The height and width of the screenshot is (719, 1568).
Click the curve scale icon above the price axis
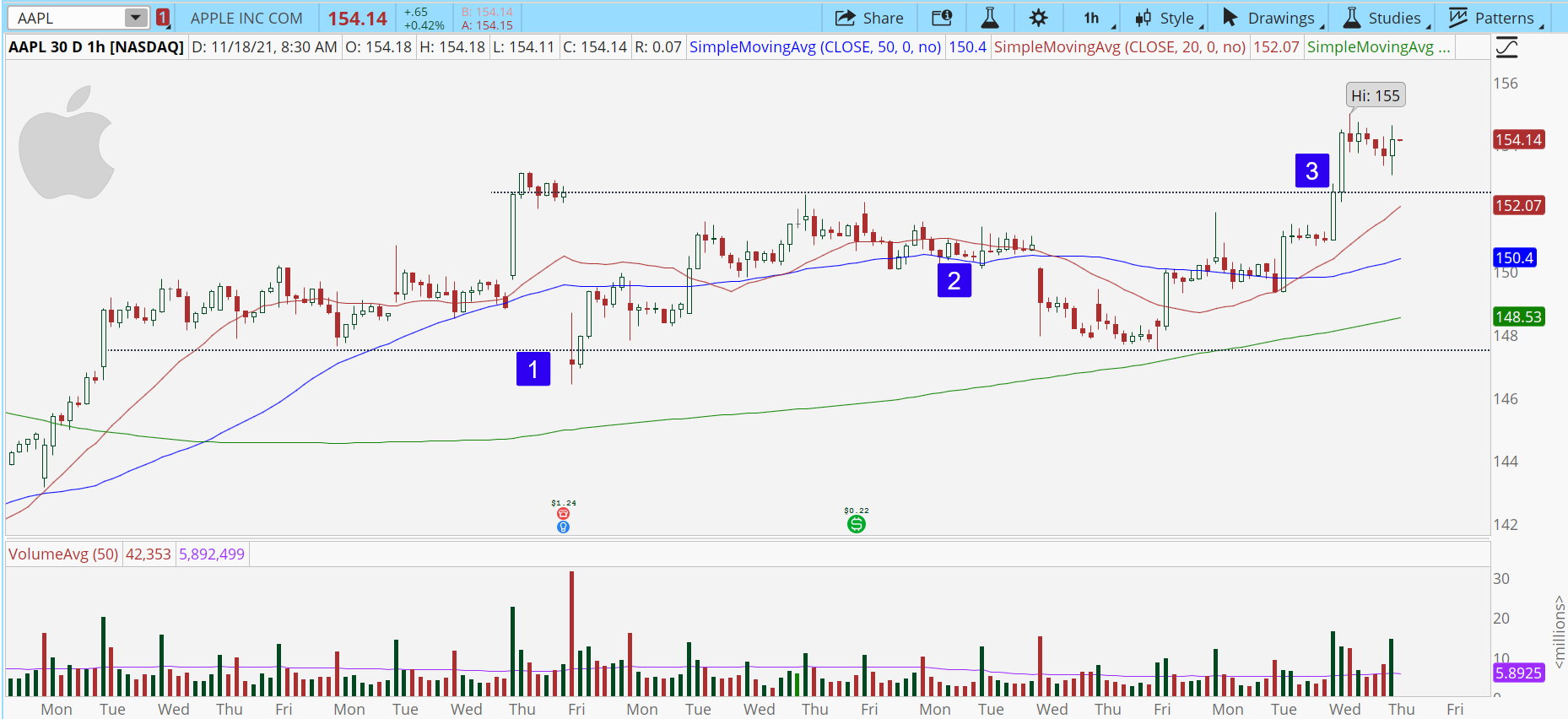click(1506, 47)
